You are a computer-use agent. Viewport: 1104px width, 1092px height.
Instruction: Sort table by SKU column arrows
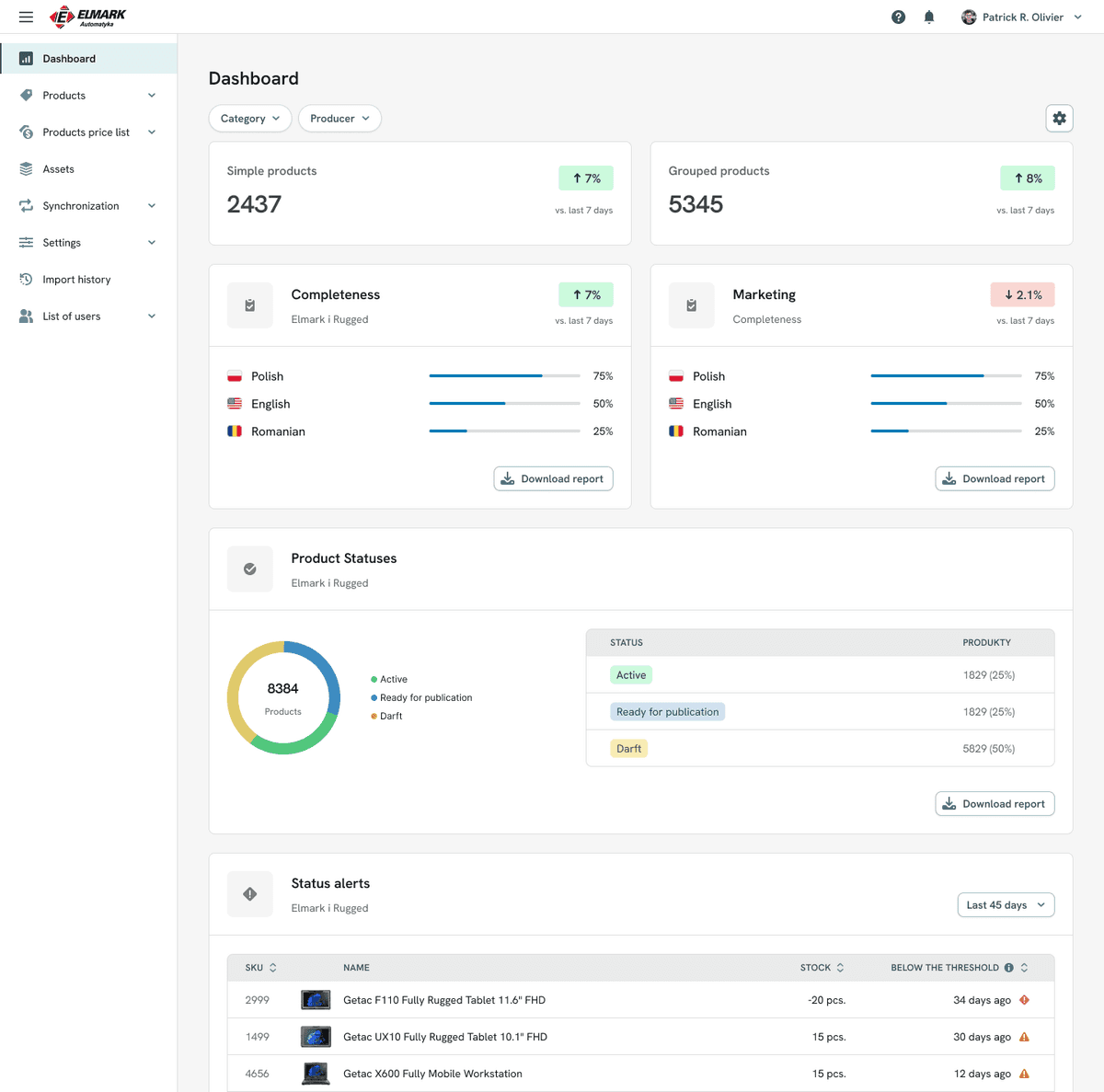[x=273, y=968]
